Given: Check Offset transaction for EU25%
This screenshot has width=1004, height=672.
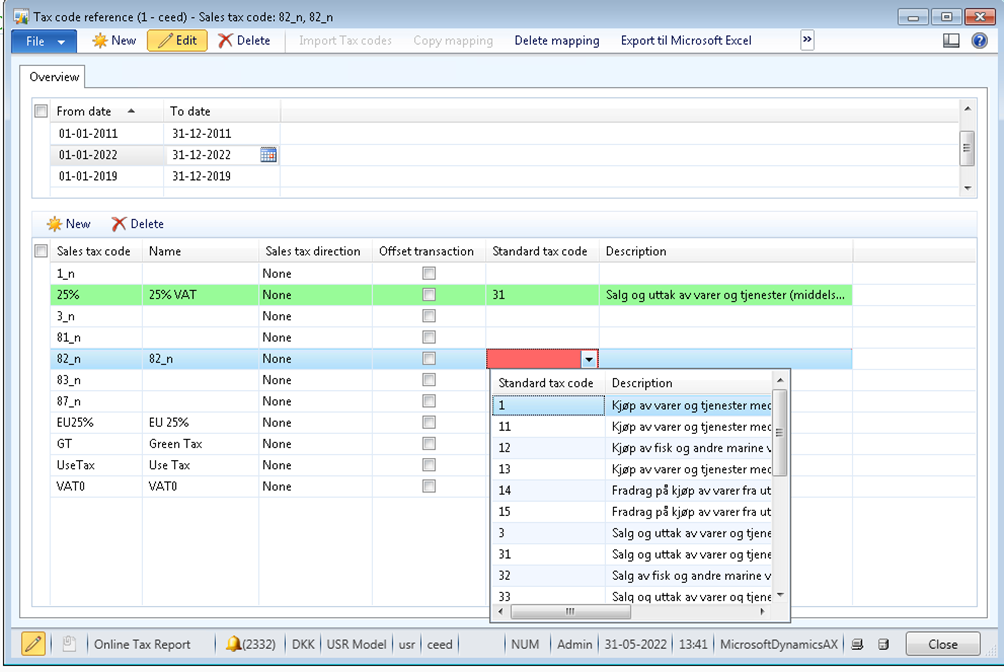Looking at the screenshot, I should (x=429, y=422).
